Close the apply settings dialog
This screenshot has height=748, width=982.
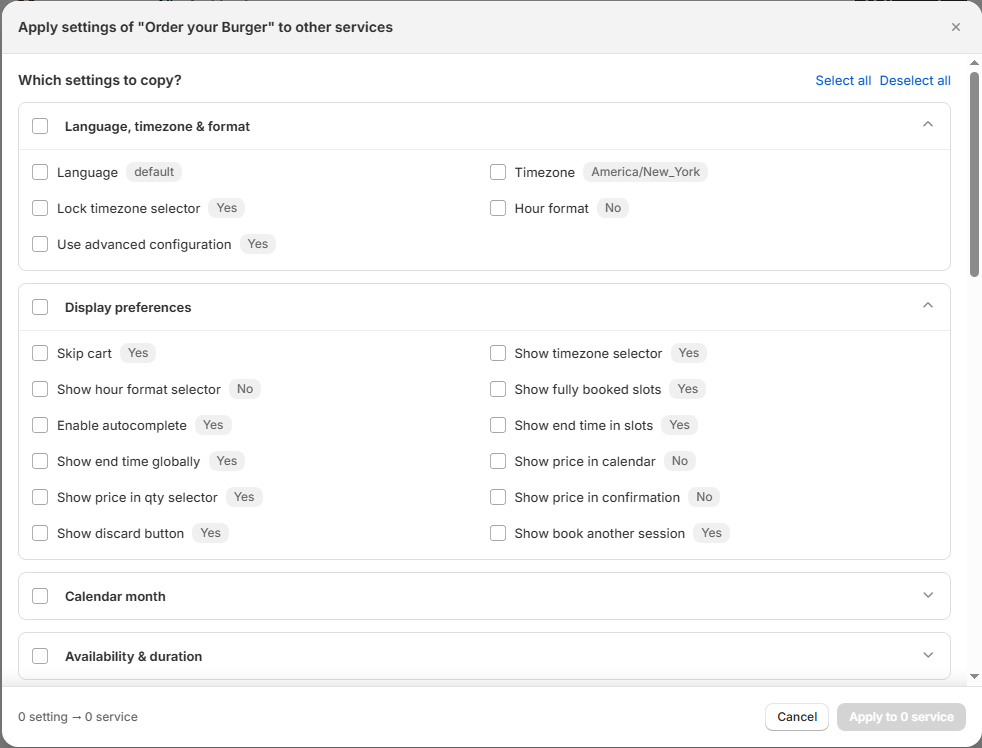point(955,27)
